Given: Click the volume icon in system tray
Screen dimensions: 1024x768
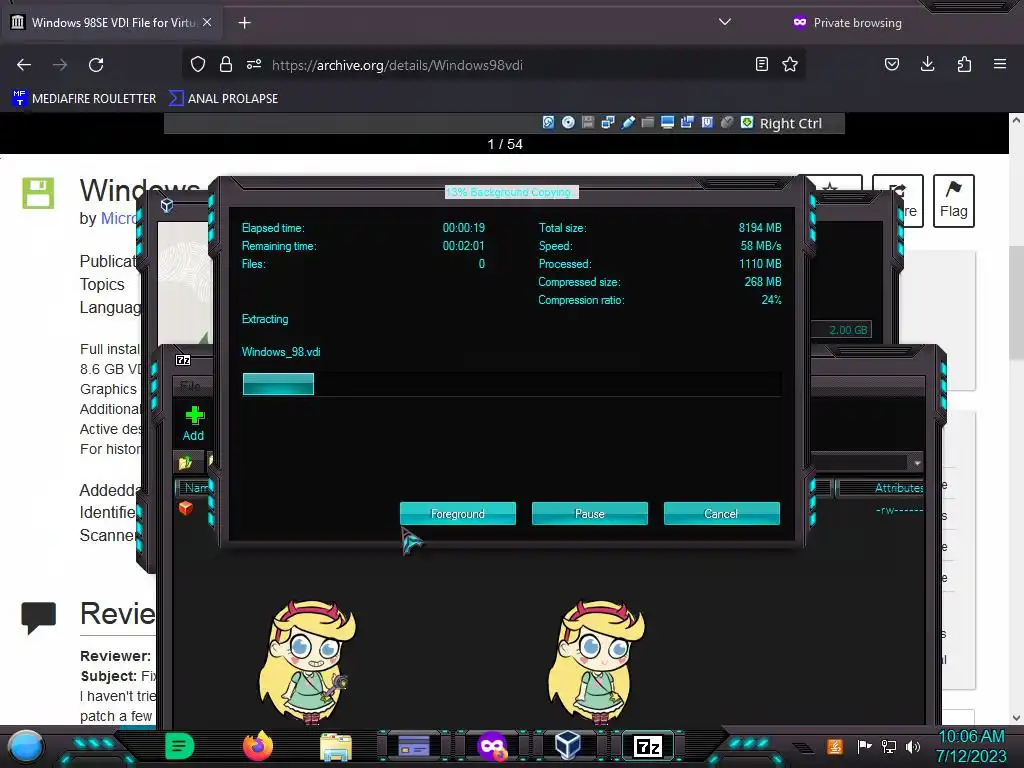Looking at the screenshot, I should tap(913, 746).
